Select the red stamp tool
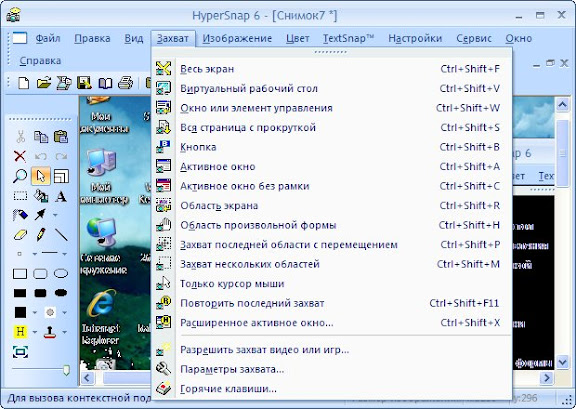The width and height of the screenshot is (576, 409). 50,332
